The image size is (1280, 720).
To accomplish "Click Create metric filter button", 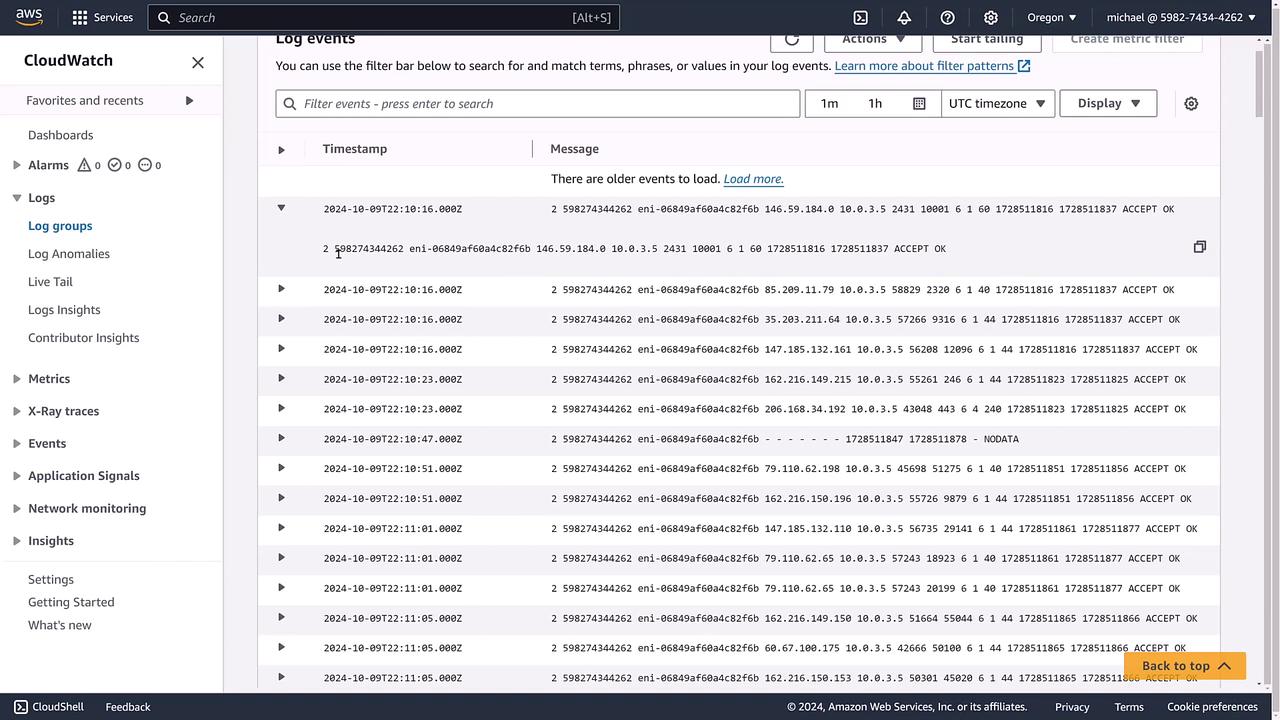I will coord(1127,40).
